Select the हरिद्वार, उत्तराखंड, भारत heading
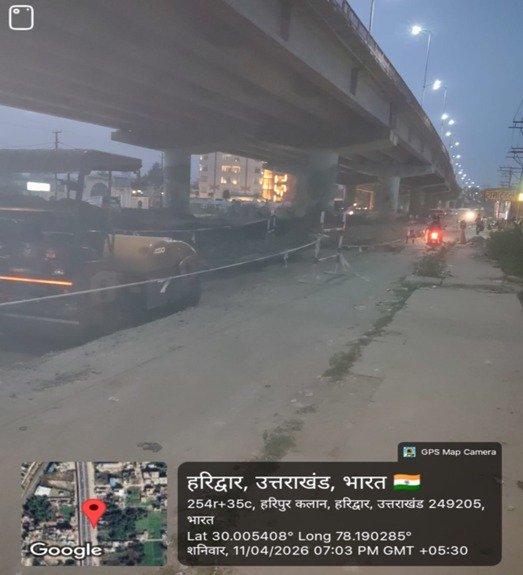Screen dimensions: 523x575 point(286,483)
